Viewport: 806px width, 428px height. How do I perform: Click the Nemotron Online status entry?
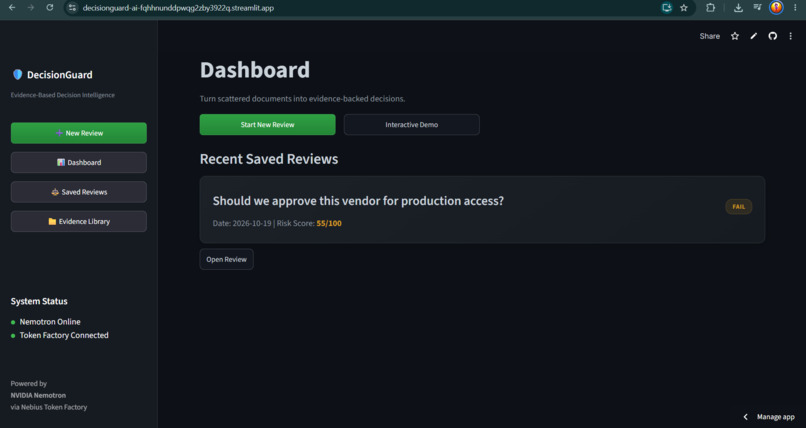click(x=50, y=322)
